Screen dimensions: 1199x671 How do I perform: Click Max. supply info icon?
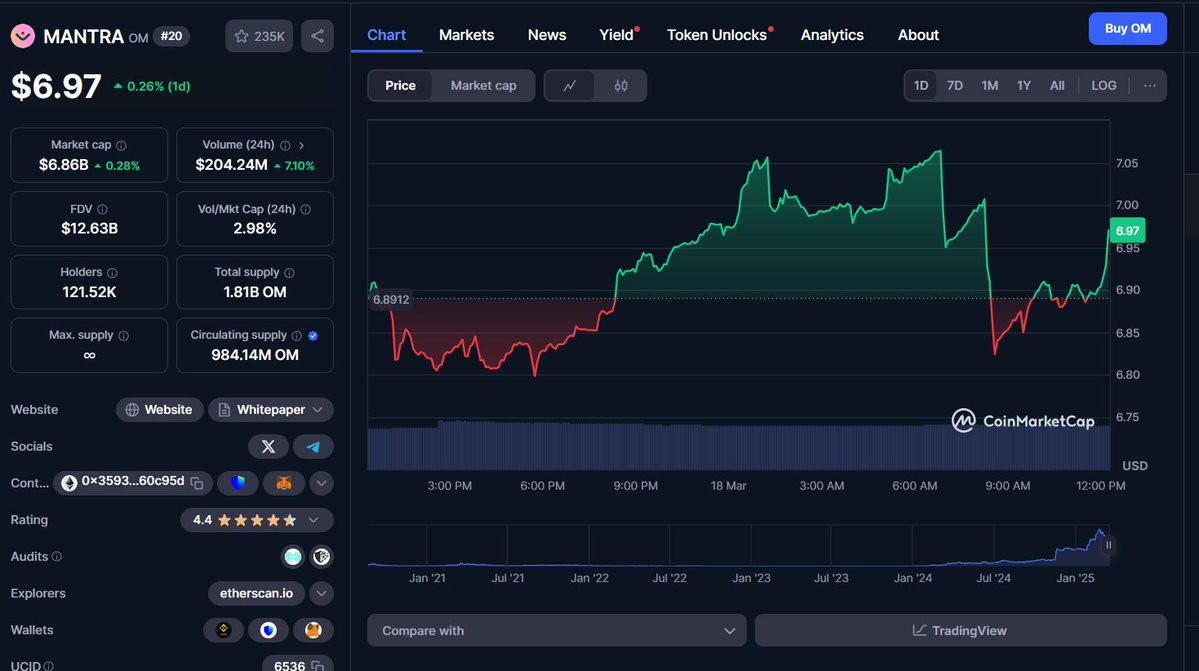pos(124,336)
